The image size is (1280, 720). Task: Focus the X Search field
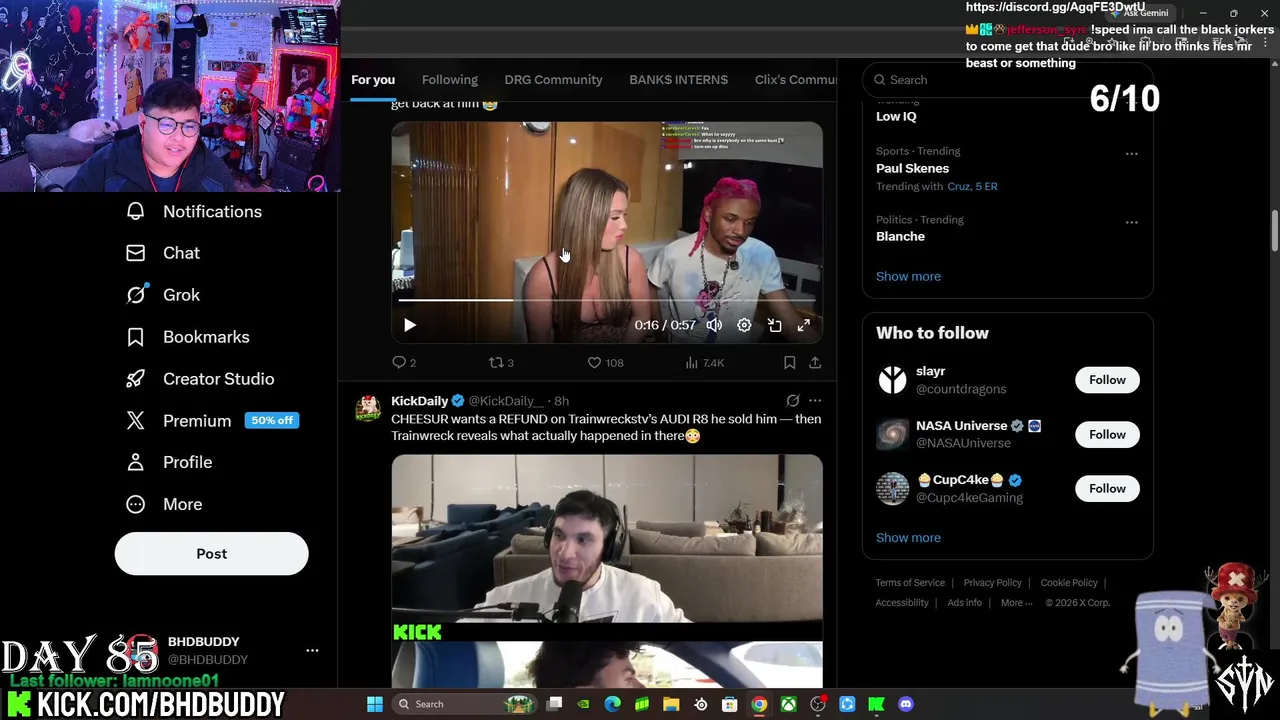(1008, 80)
